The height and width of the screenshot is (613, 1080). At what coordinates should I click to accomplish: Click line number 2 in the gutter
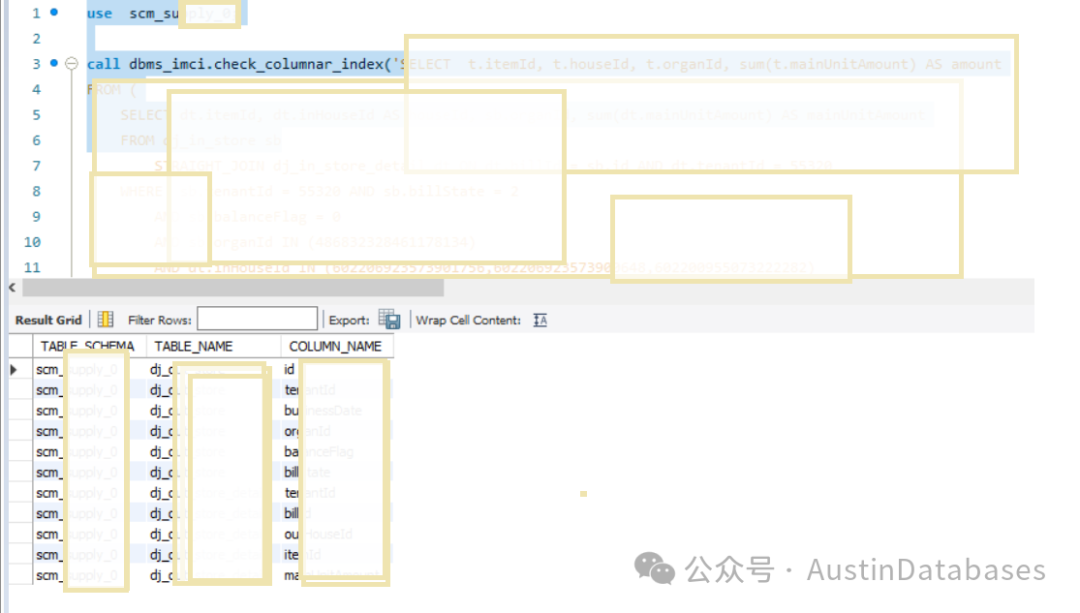[x=37, y=39]
